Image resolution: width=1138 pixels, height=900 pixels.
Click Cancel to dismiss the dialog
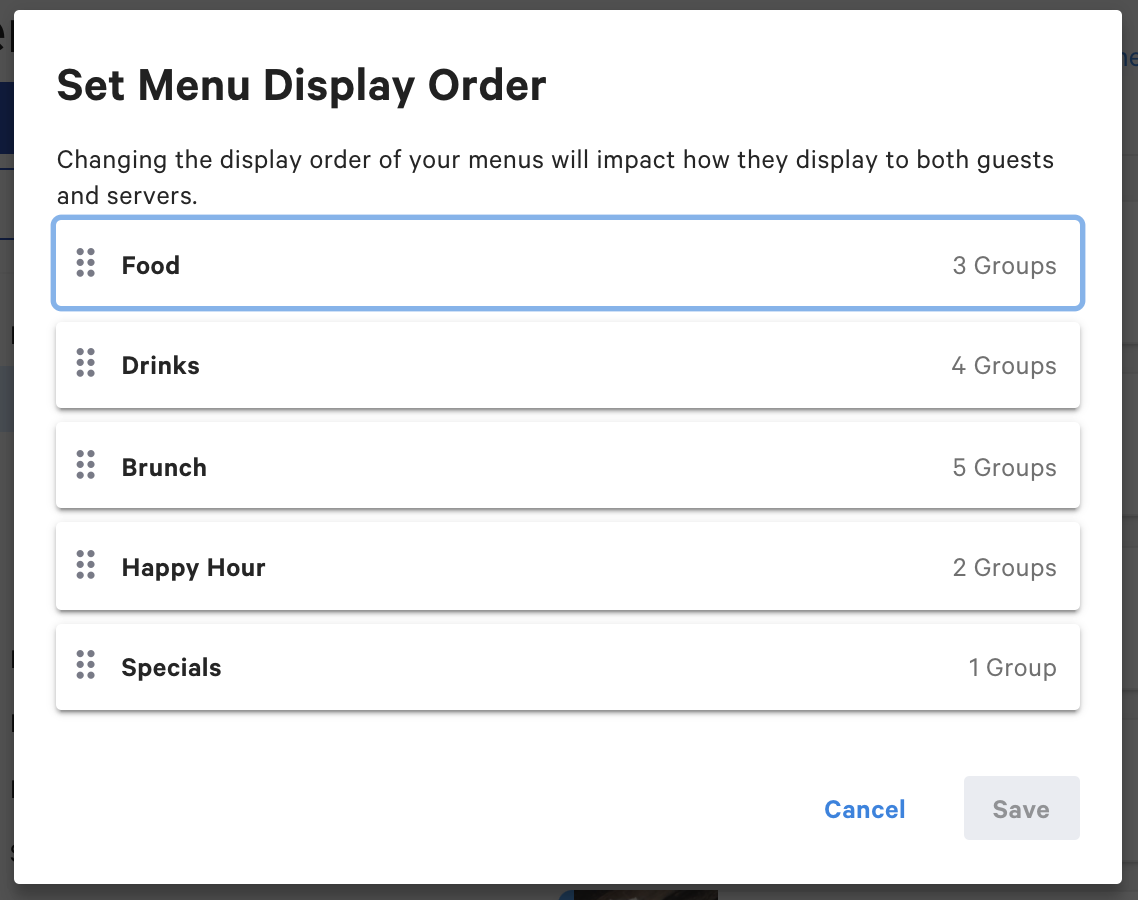click(x=864, y=809)
